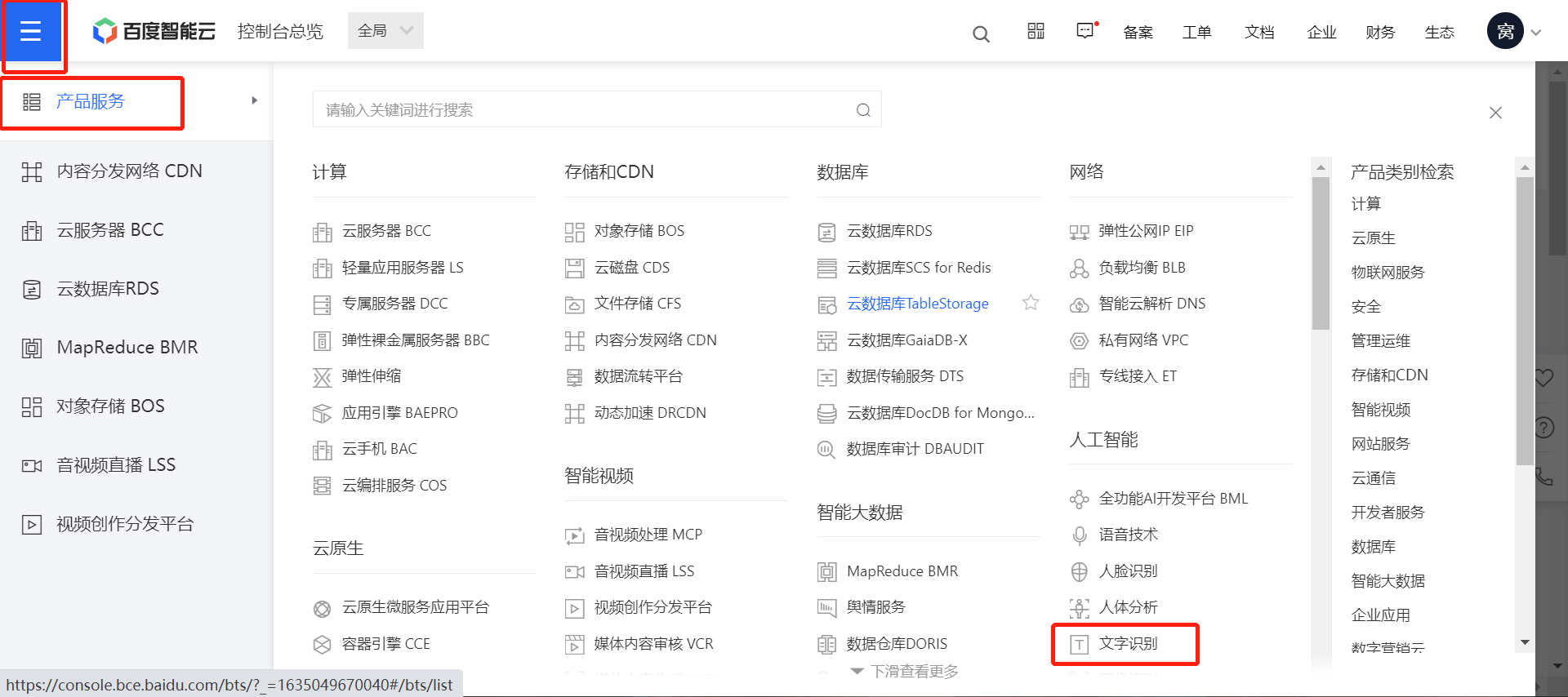Click down arrow of category index scrollbar
The height and width of the screenshot is (697, 1568).
click(x=1525, y=643)
